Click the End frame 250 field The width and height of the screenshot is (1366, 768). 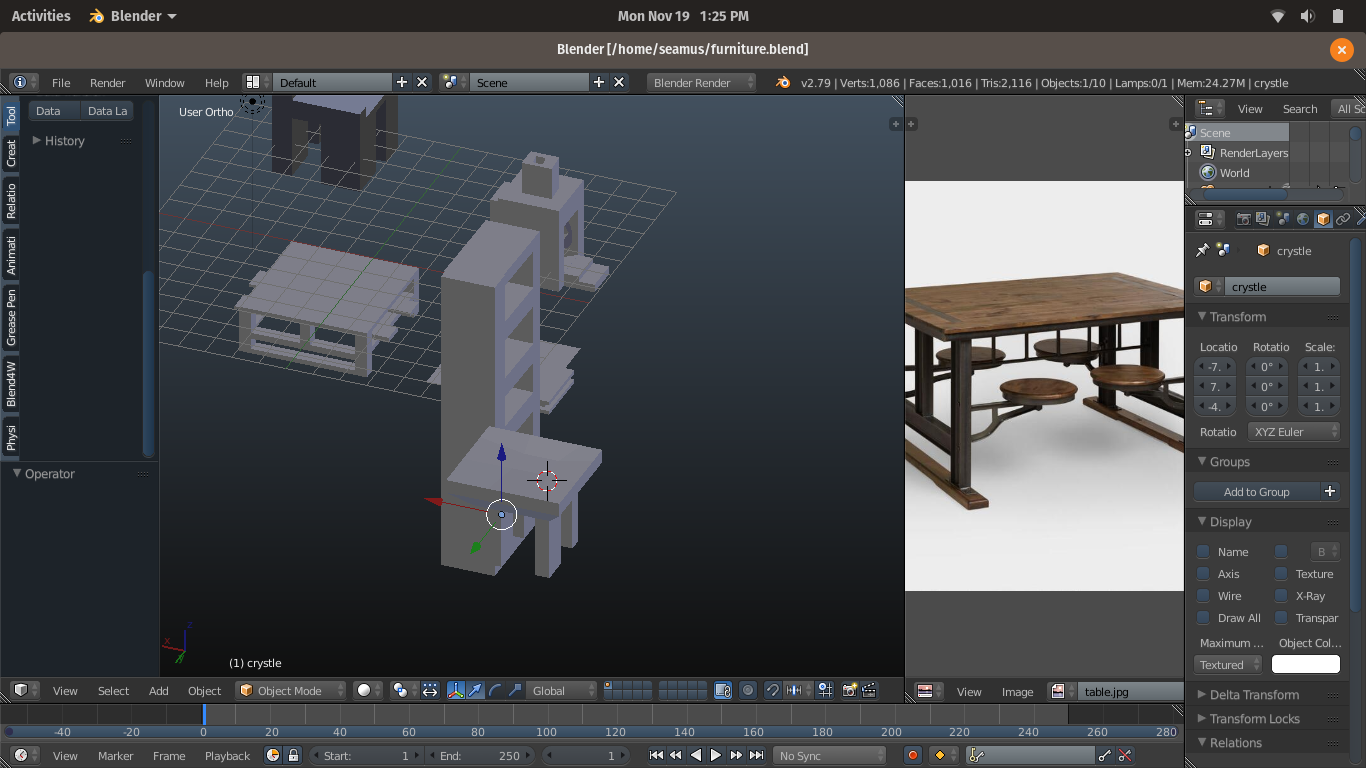point(480,755)
